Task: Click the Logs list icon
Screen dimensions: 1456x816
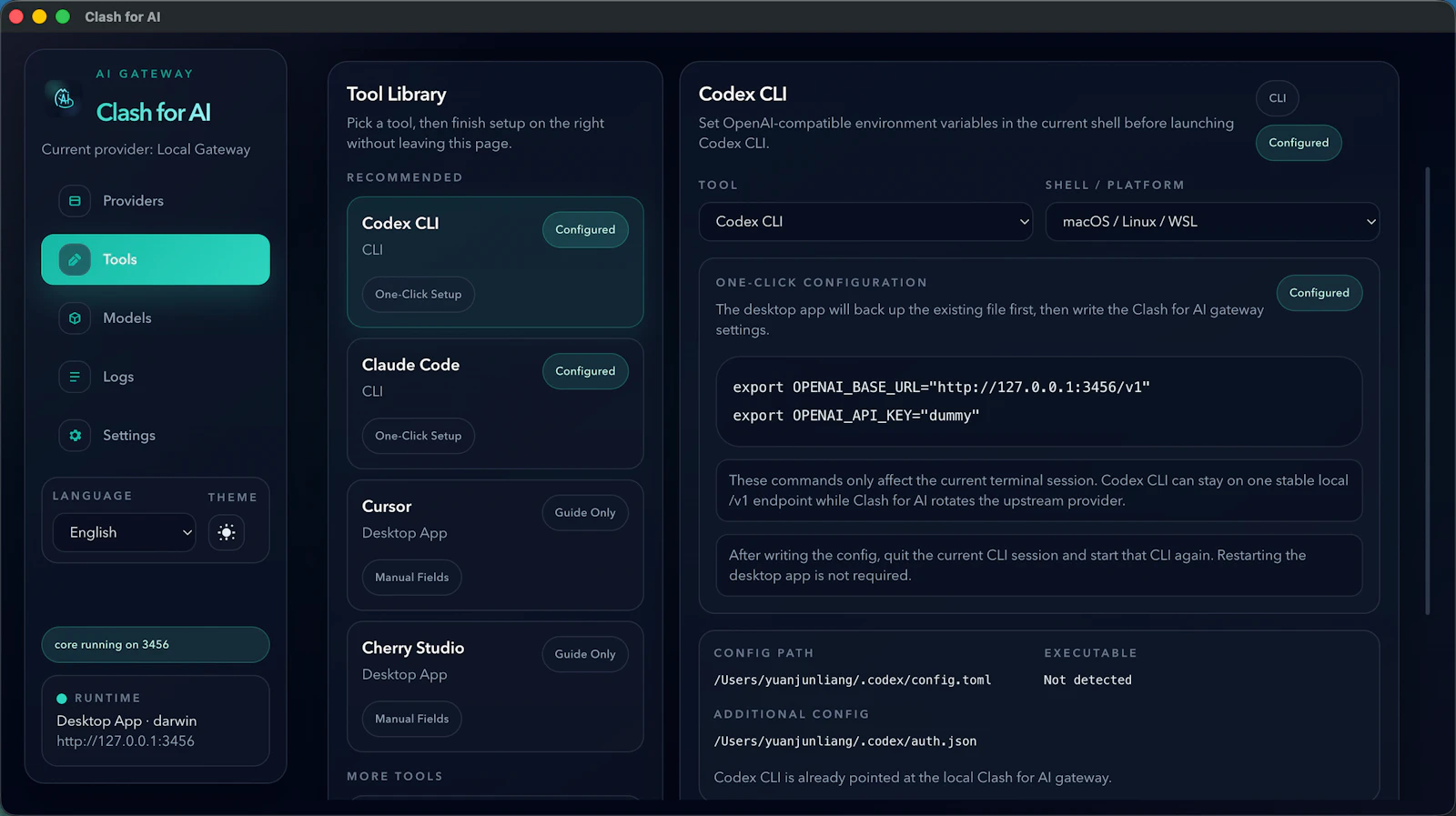Action: tap(75, 377)
